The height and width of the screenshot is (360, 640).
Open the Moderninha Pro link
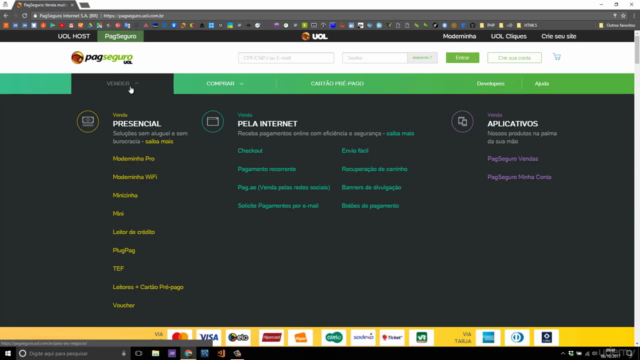[x=133, y=159]
